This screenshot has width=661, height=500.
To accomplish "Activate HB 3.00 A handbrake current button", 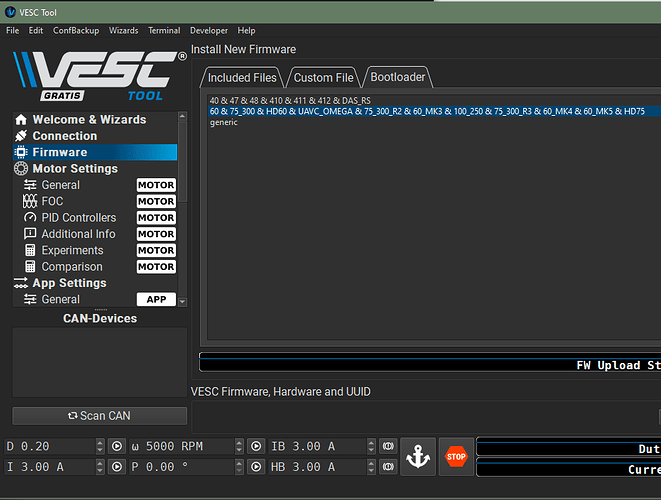I will 387,467.
